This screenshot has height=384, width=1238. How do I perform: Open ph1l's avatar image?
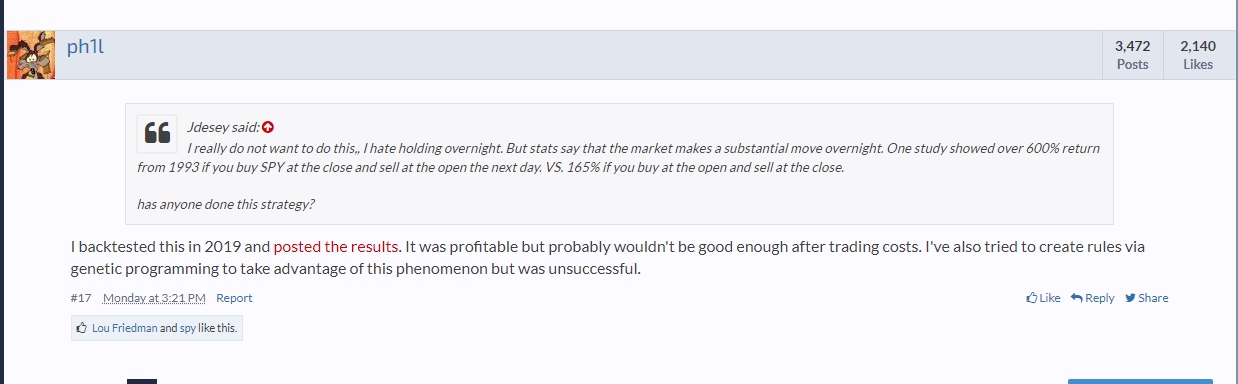pyautogui.click(x=30, y=55)
